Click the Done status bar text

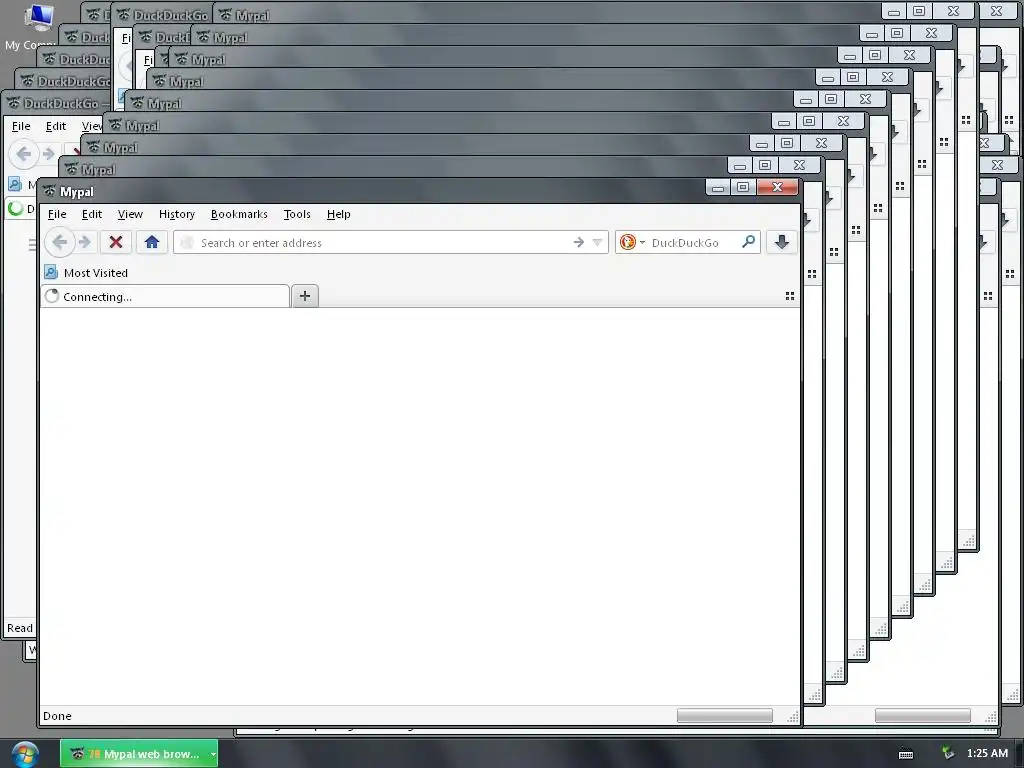(57, 716)
